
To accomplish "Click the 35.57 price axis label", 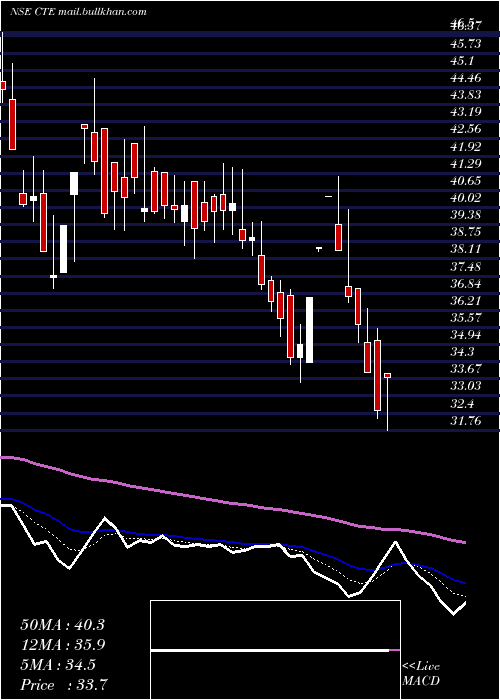I will 466,318.
